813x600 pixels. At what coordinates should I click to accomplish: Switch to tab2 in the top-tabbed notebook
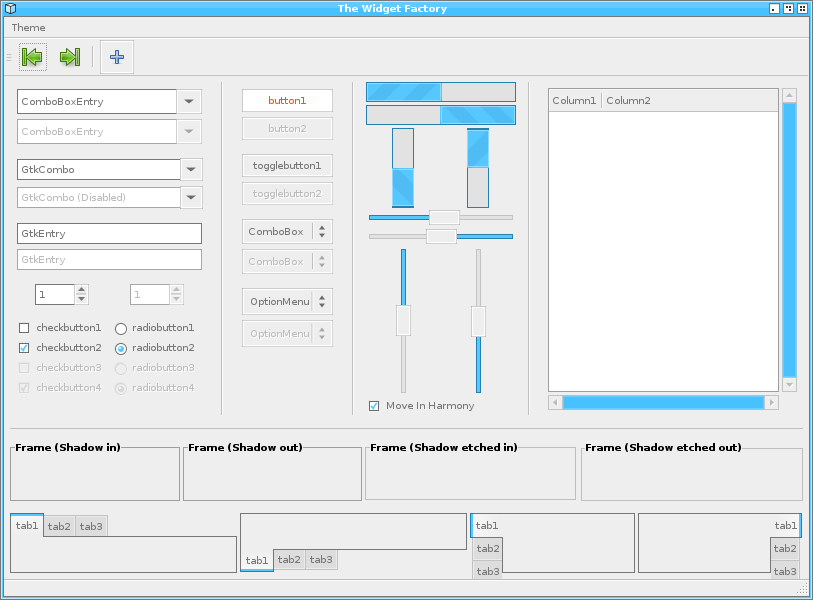coord(59,526)
